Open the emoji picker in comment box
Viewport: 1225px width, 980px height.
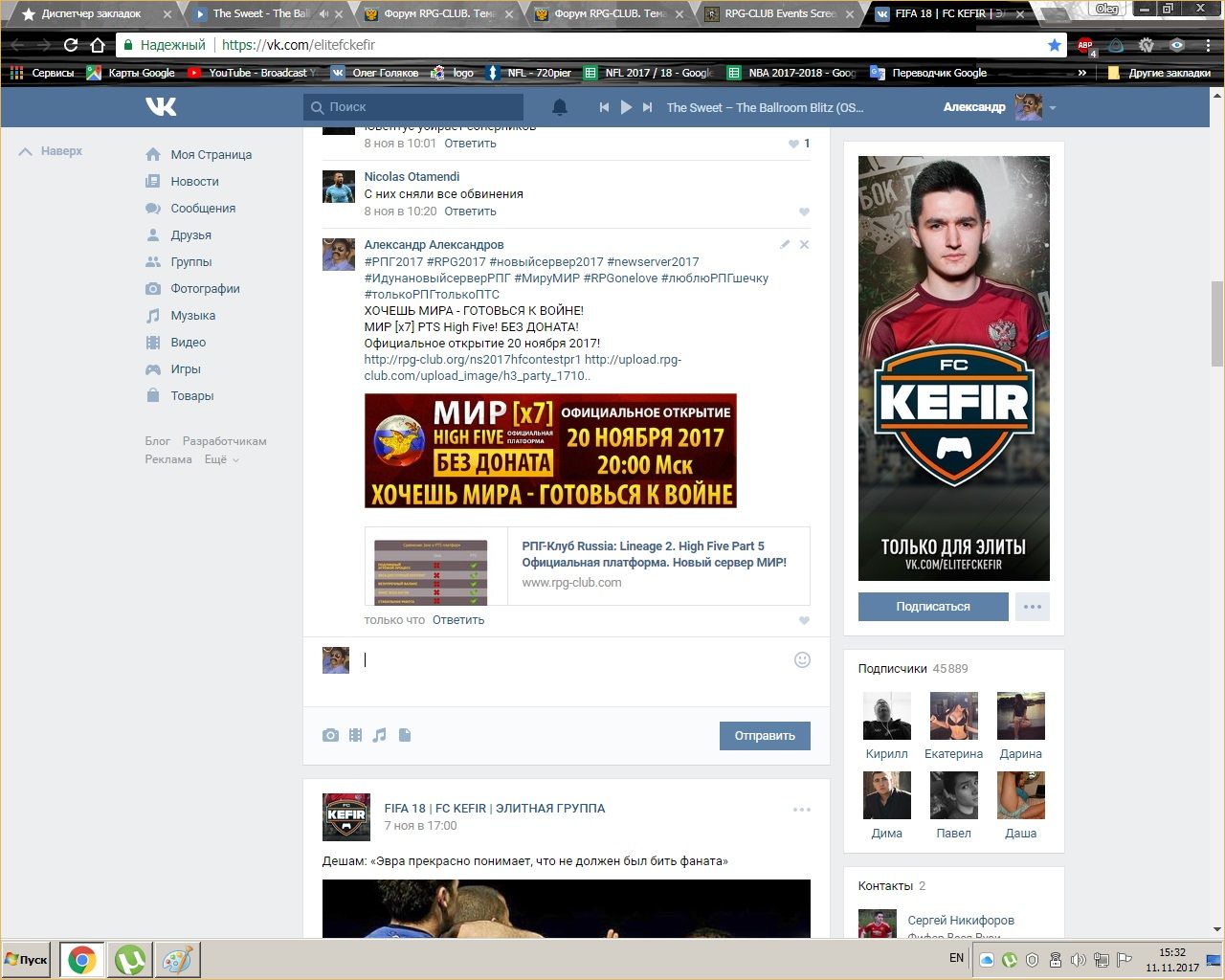(x=802, y=659)
